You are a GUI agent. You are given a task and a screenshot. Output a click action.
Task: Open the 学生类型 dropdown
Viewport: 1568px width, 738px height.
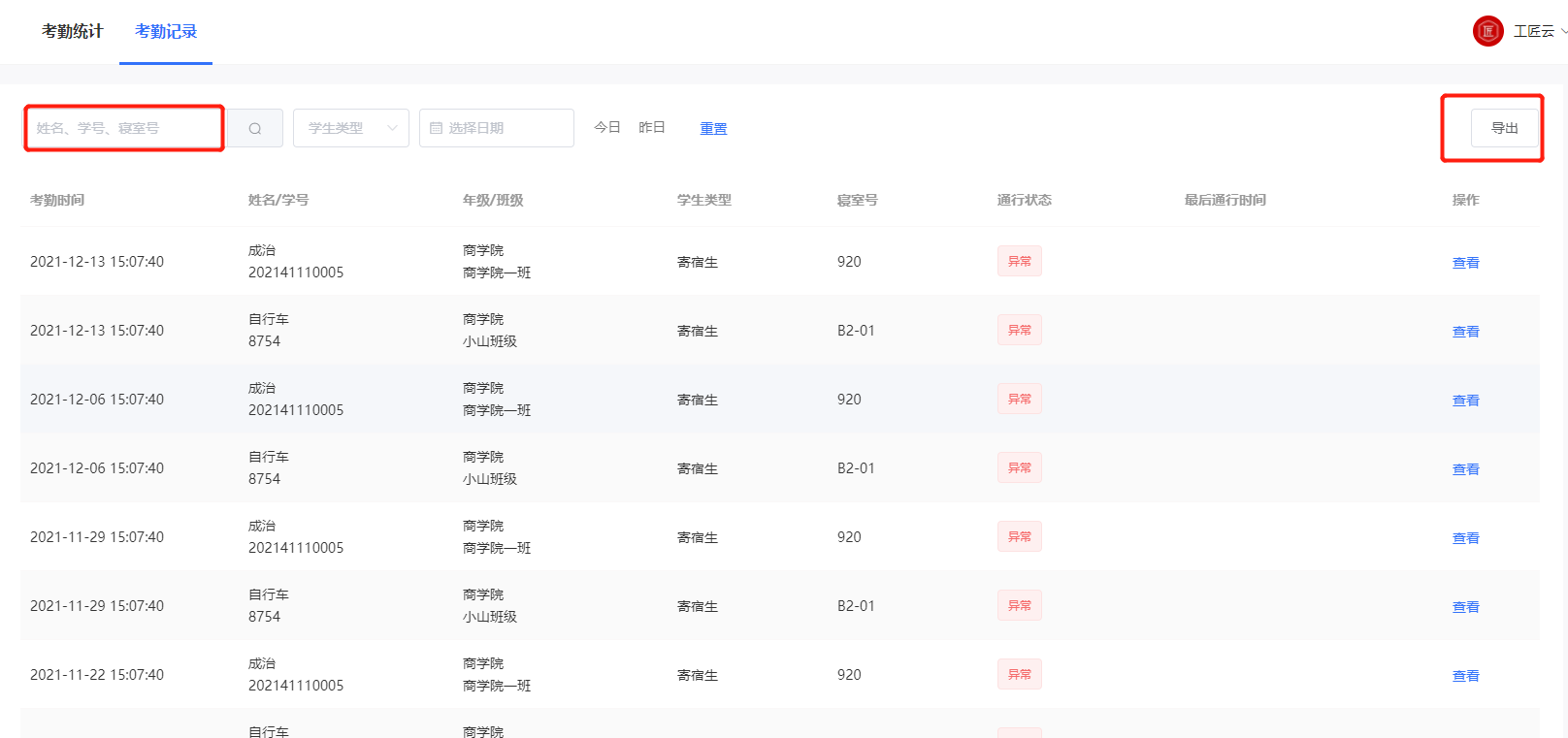tap(351, 128)
